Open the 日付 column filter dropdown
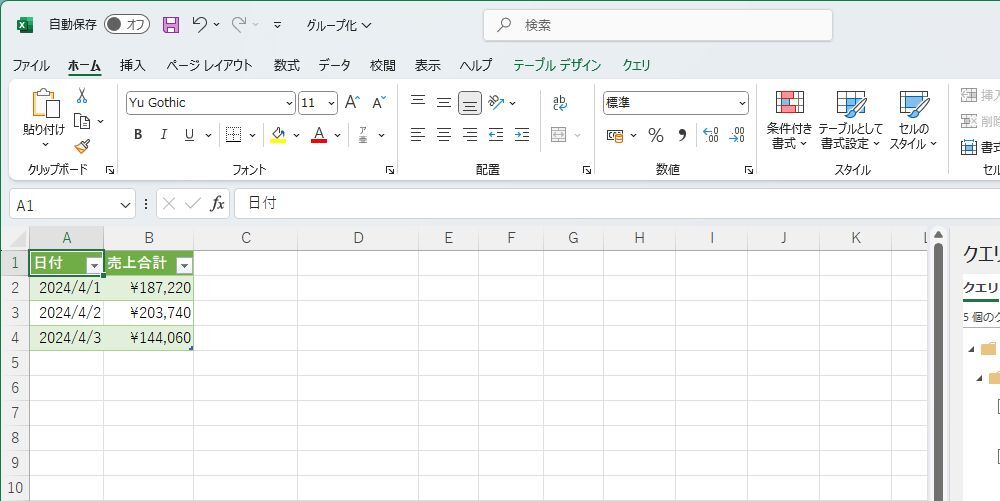 pyautogui.click(x=94, y=265)
